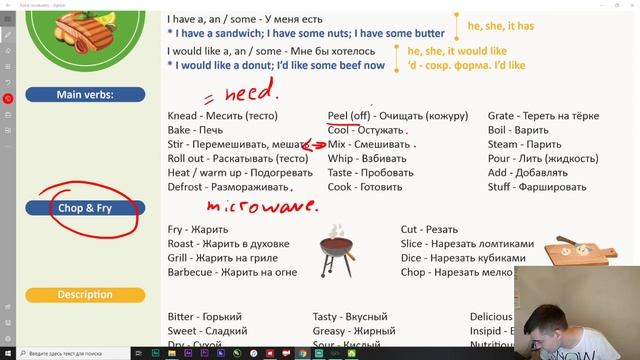640x360 pixels.
Task: Click the save icon near the sidebar bottom
Action: click(8, 322)
